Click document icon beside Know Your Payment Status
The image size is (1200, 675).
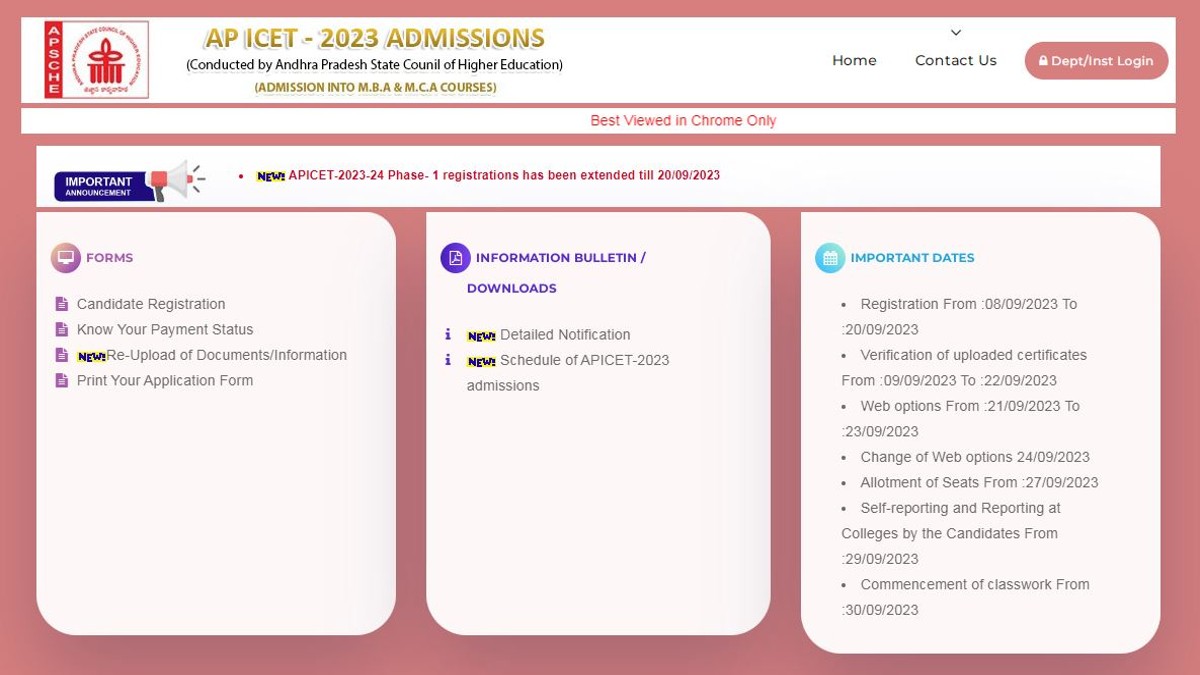pyautogui.click(x=62, y=330)
